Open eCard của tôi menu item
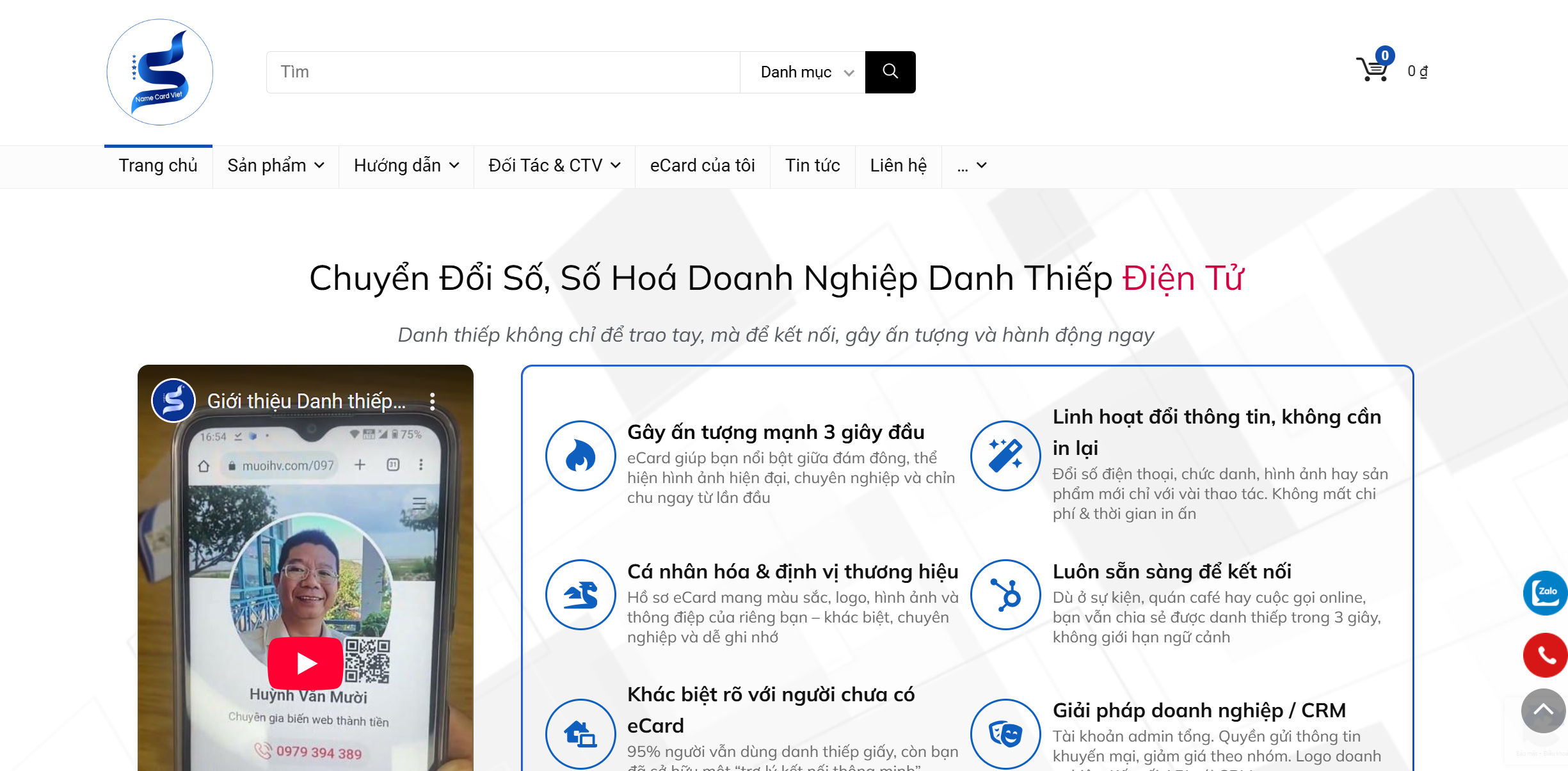This screenshot has height=771, width=1568. (x=703, y=166)
